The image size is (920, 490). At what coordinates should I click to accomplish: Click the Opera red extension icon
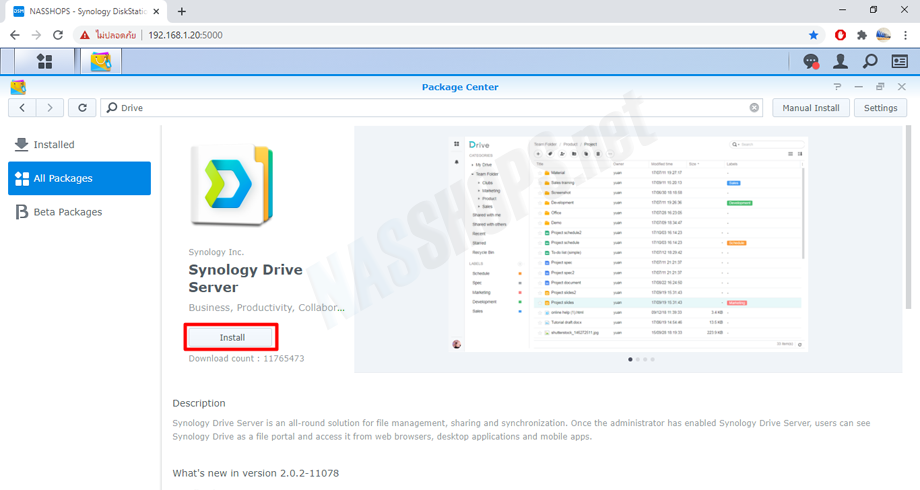pyautogui.click(x=840, y=35)
